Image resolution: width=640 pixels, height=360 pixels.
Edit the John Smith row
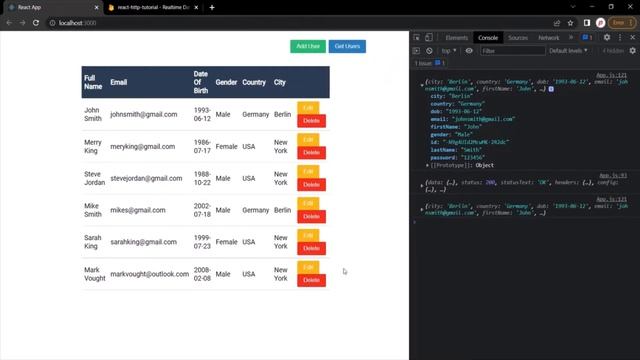308,108
